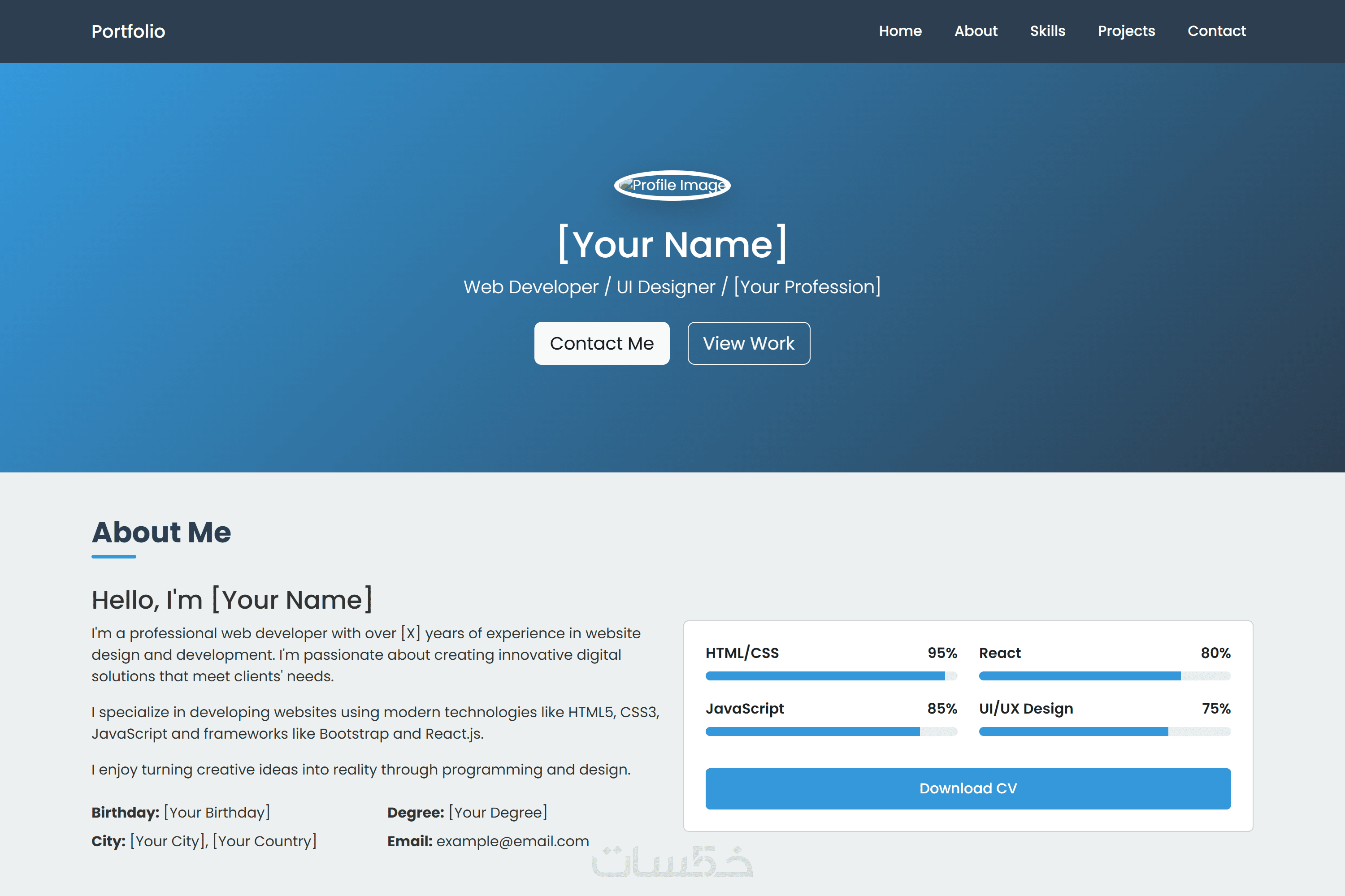Click the Download CV button
1345x896 pixels.
click(967, 788)
